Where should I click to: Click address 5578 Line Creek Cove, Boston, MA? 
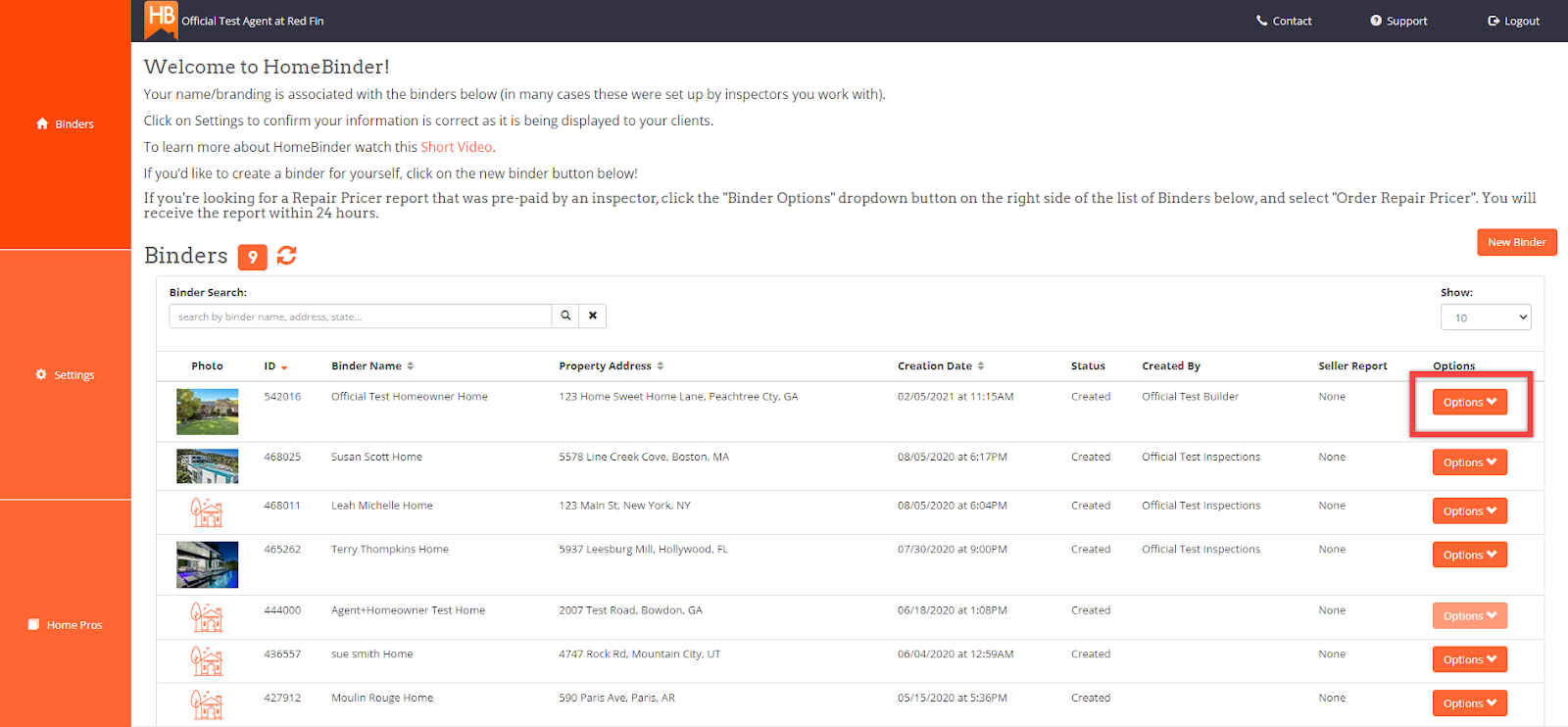[644, 458]
